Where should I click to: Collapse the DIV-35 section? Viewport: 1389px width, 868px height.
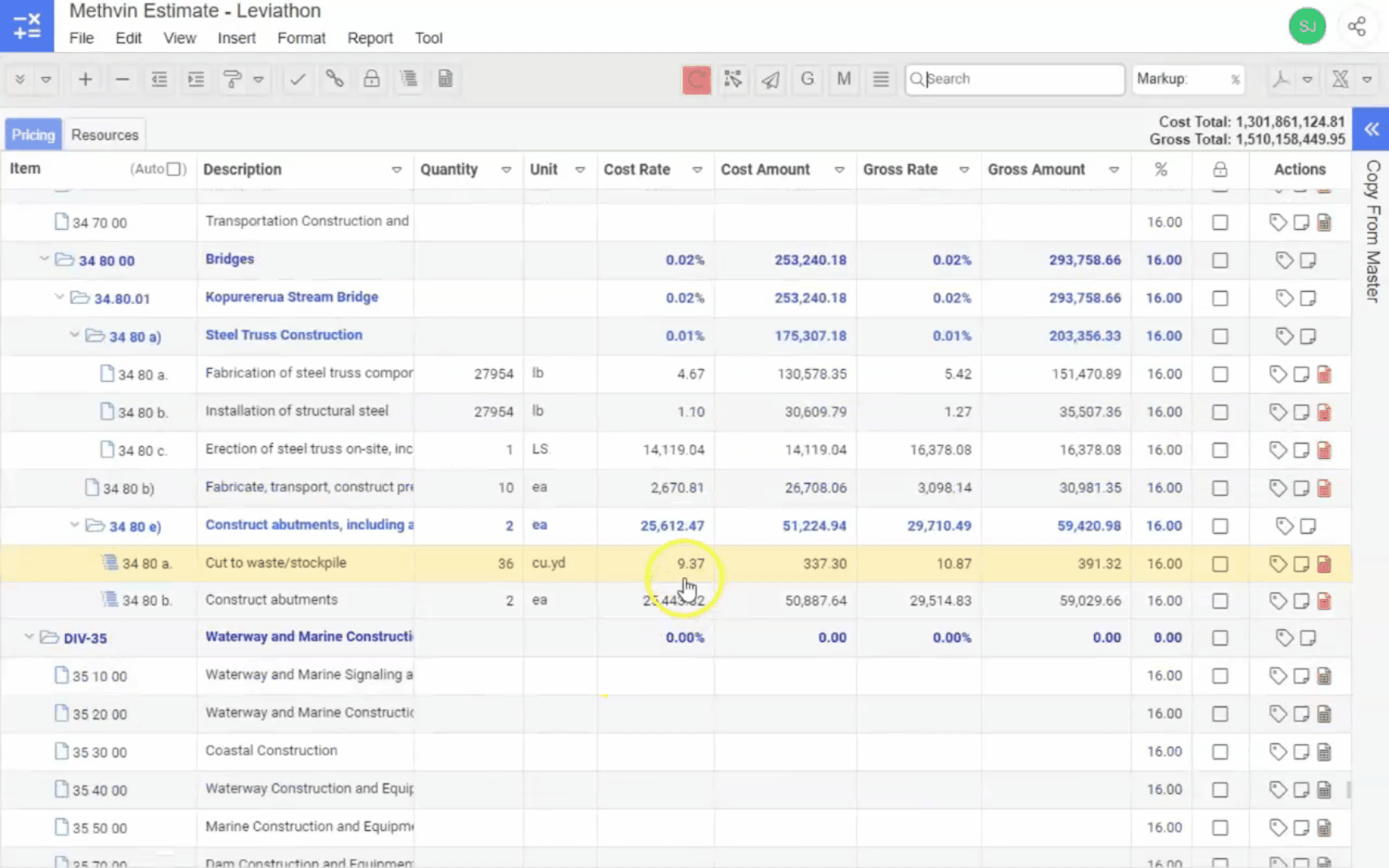30,637
